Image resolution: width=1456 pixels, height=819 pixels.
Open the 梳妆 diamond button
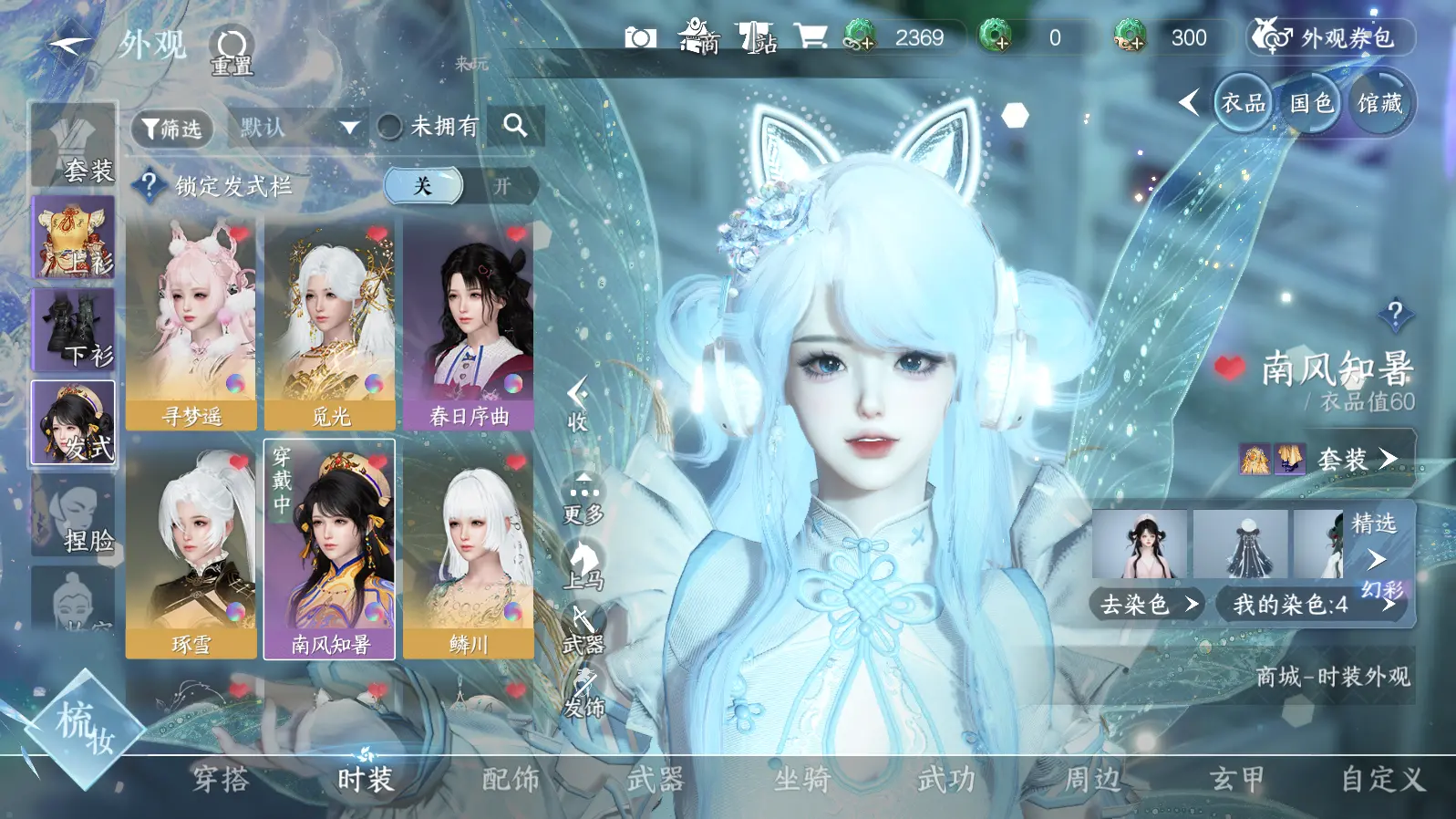84,731
